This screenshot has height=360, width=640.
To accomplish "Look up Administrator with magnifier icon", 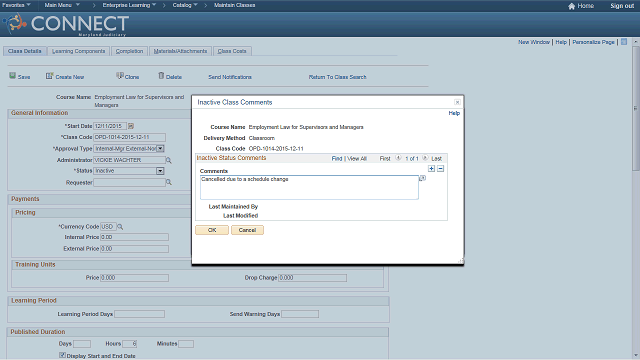I will click(x=169, y=160).
